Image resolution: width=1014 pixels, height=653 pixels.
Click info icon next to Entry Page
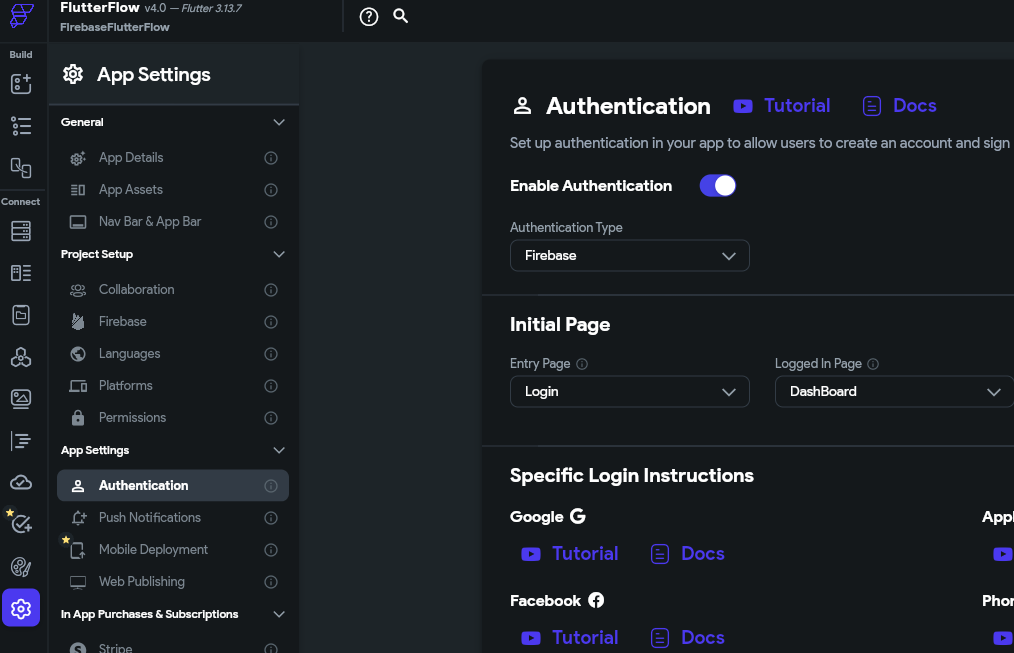[x=582, y=364]
